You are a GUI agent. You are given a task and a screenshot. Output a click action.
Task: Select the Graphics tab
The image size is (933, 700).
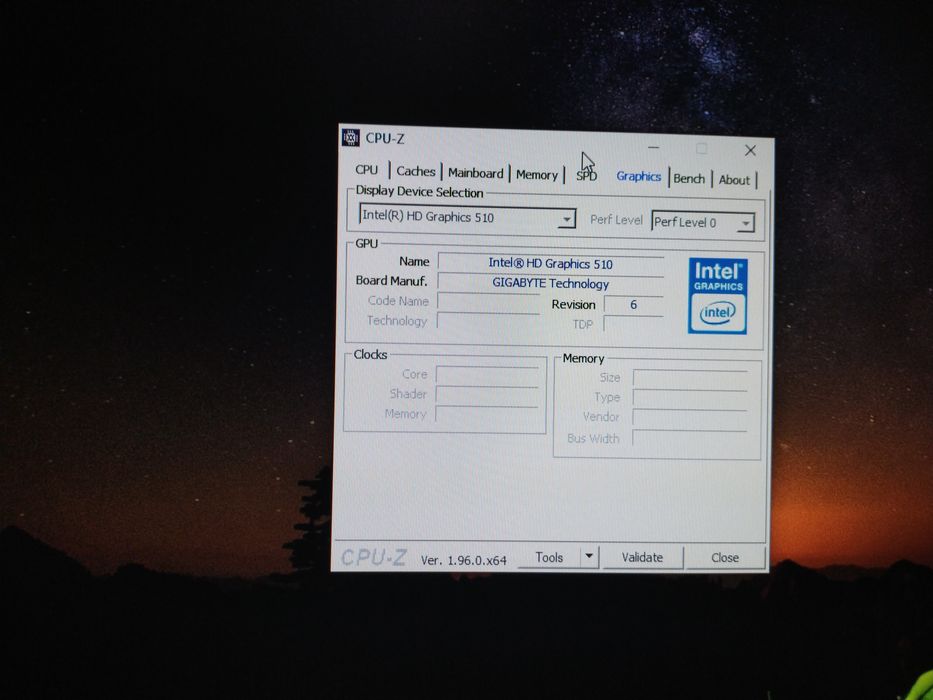[x=638, y=177]
